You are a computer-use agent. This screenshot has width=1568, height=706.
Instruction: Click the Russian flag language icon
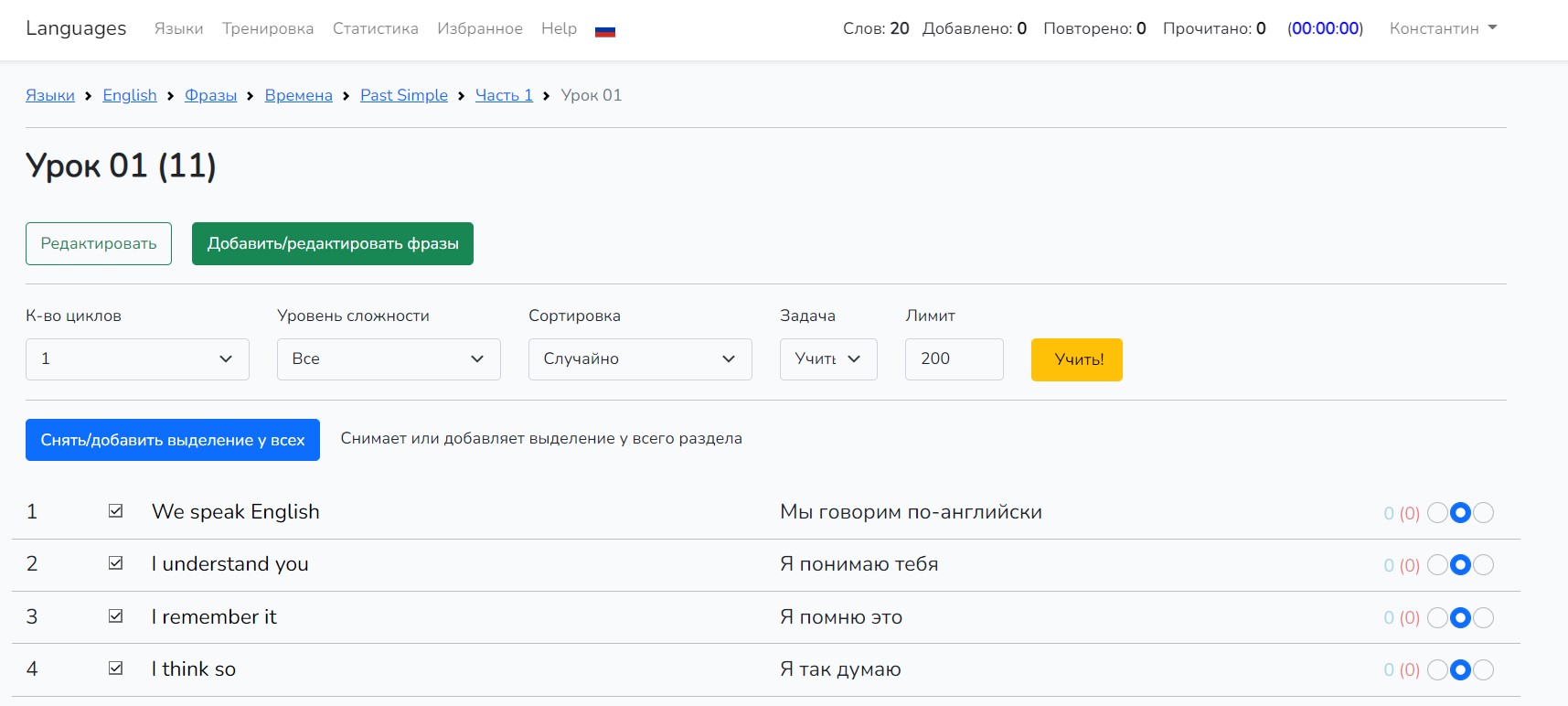[604, 31]
